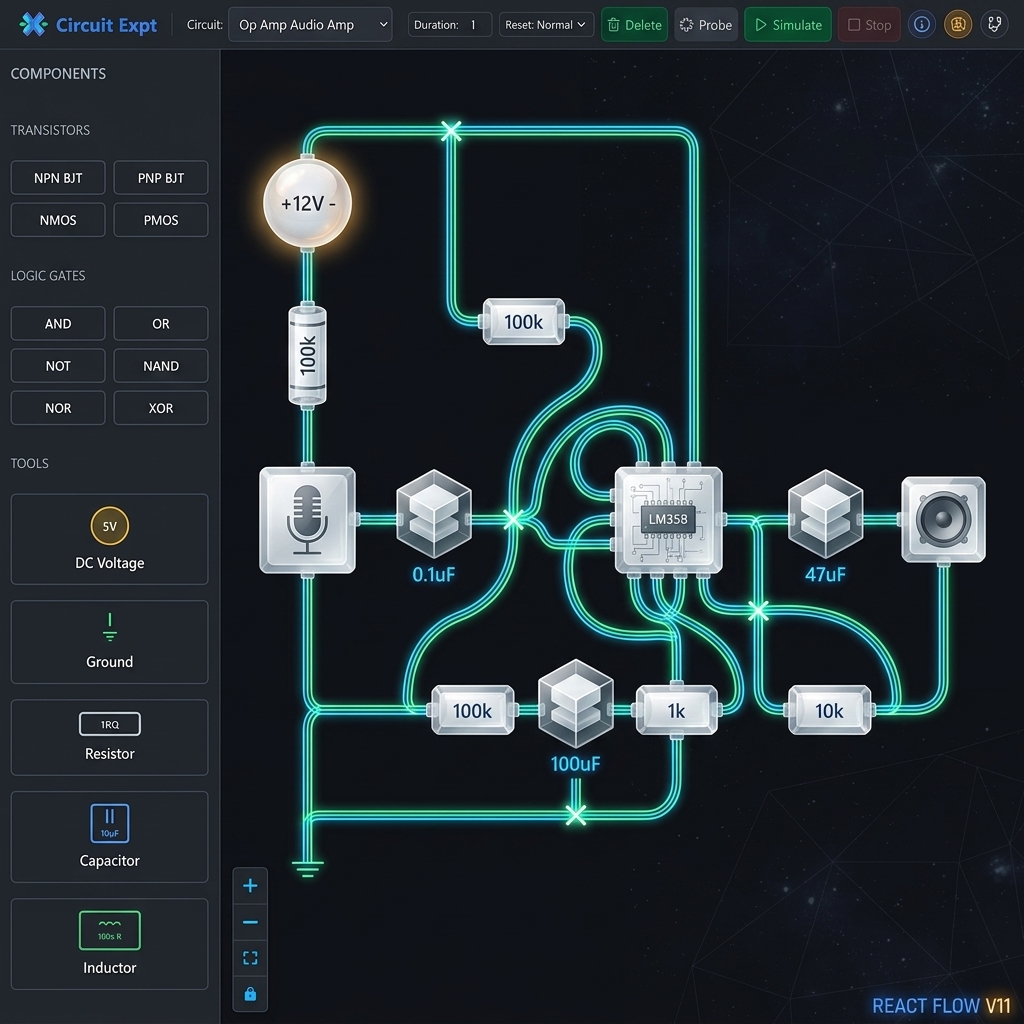Click the Delete button
This screenshot has height=1024, width=1024.
coord(634,25)
